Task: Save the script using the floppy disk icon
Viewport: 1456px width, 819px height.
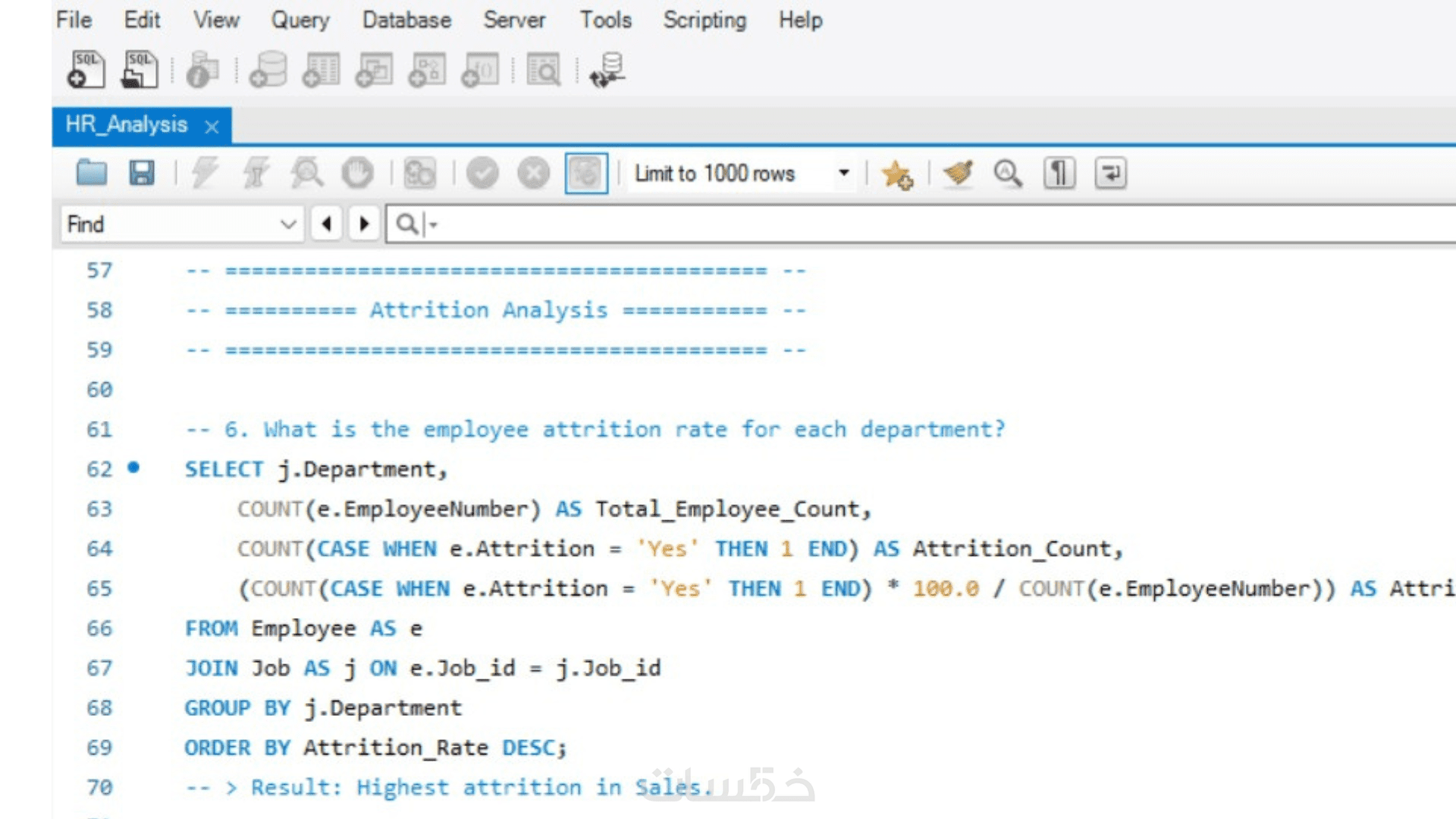Action: (142, 173)
